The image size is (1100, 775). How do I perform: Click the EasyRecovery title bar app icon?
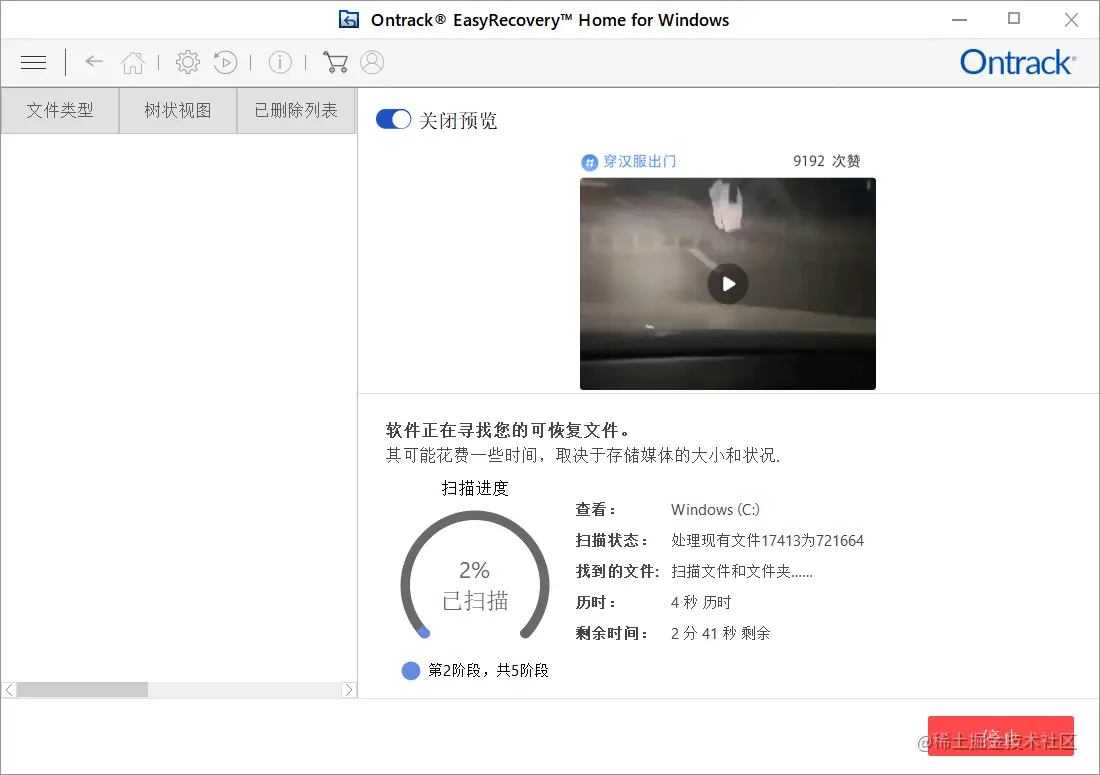[x=349, y=20]
